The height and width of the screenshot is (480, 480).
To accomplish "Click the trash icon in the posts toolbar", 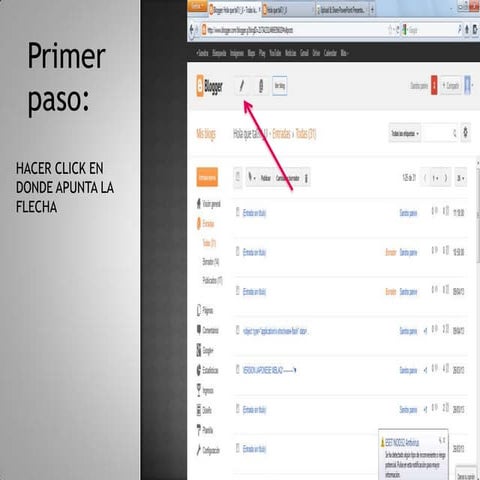I will pyautogui.click(x=306, y=178).
